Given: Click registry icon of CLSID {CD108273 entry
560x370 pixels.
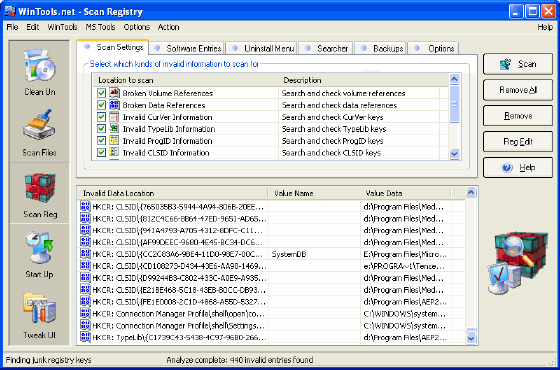Looking at the screenshot, I should click(x=85, y=266).
